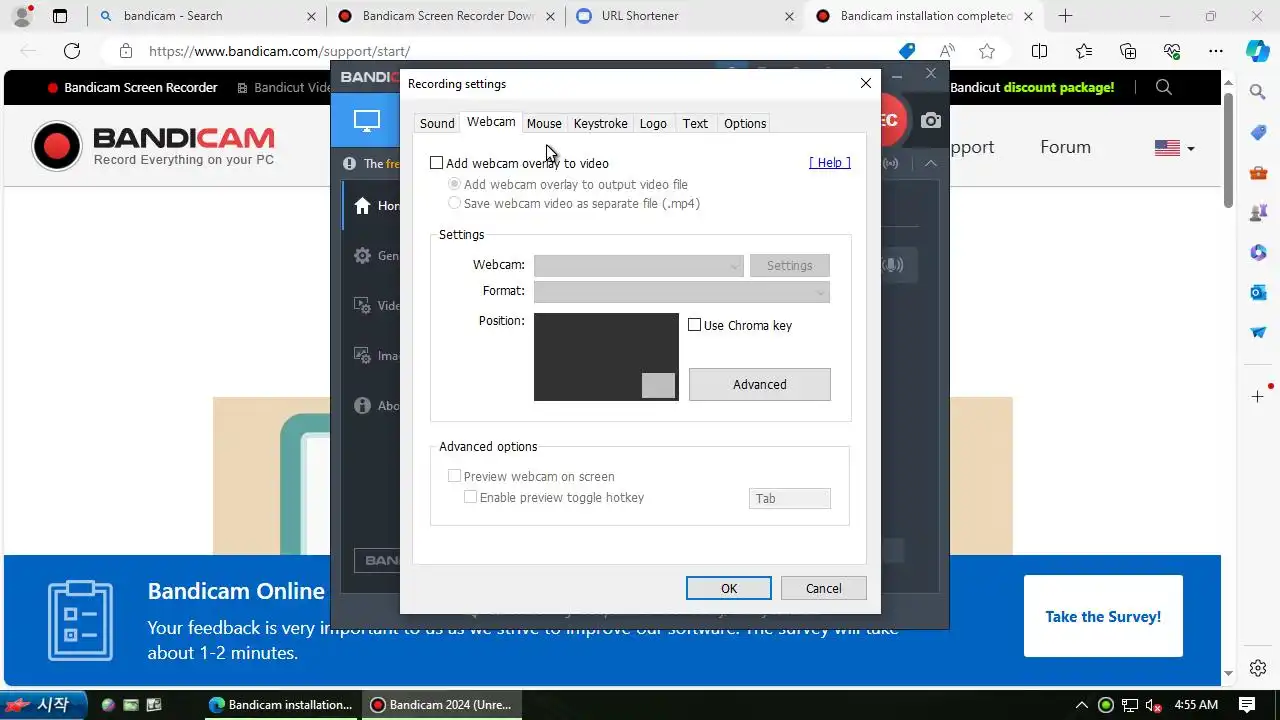Open Outlook in Edge sidebar
Screen dimensions: 1280x720
[1258, 292]
